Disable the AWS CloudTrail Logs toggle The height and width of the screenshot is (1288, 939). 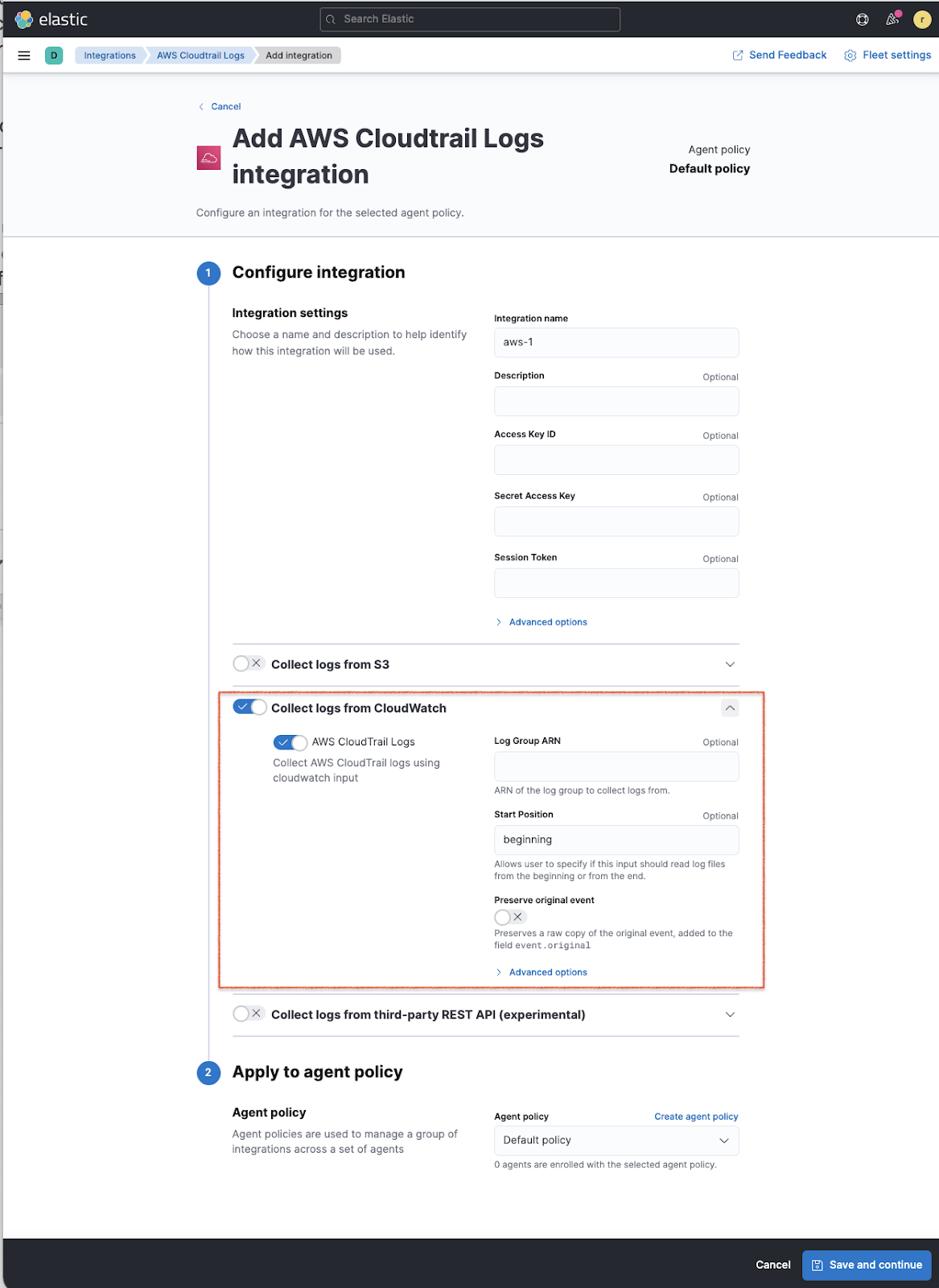tap(290, 742)
